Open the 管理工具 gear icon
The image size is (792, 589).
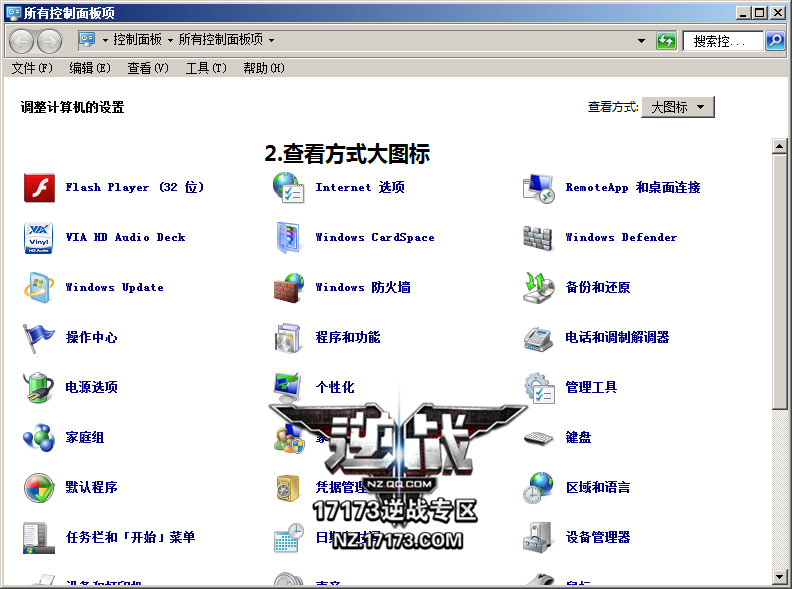539,388
